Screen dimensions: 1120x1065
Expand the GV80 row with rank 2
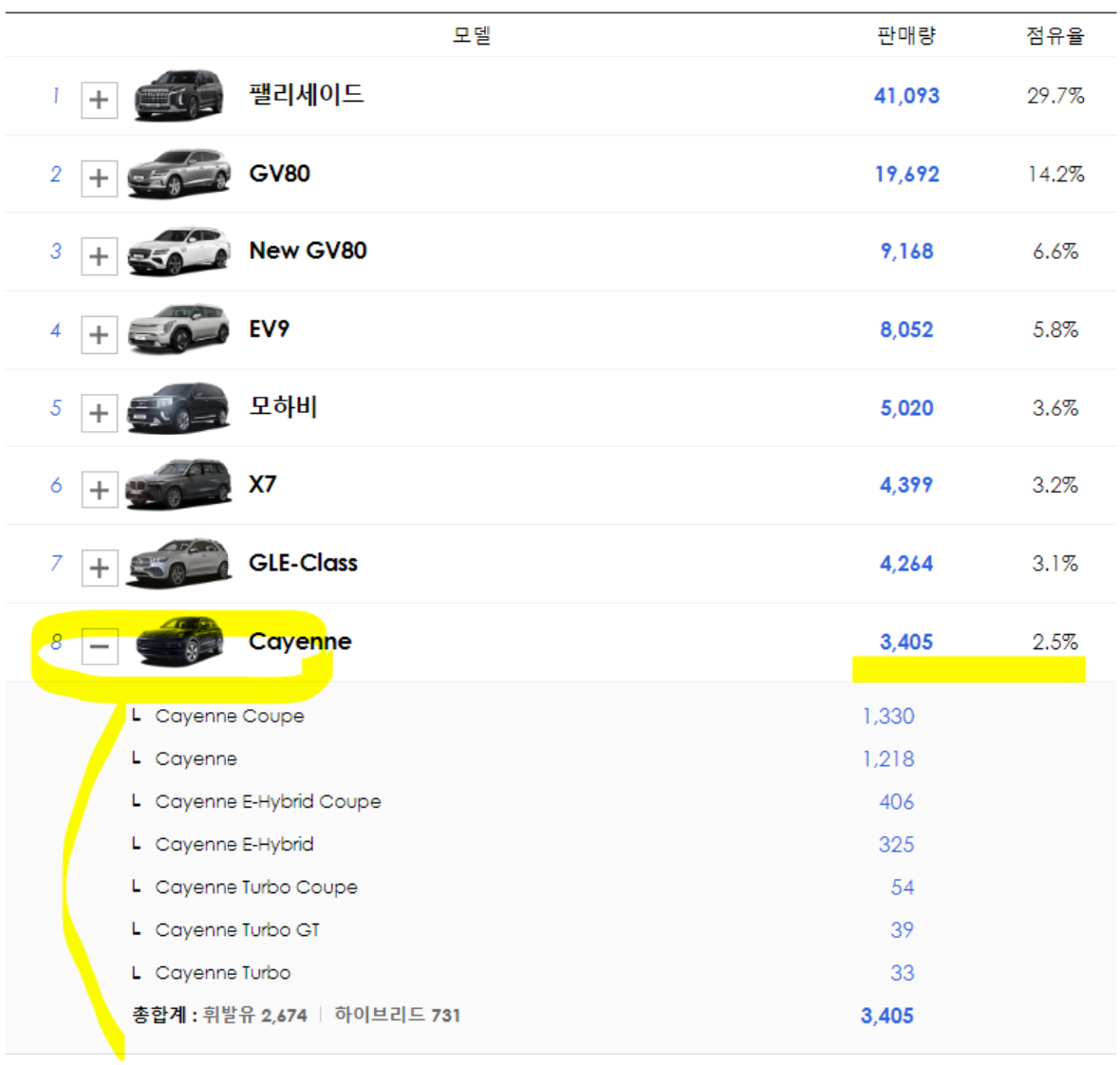pos(100,177)
